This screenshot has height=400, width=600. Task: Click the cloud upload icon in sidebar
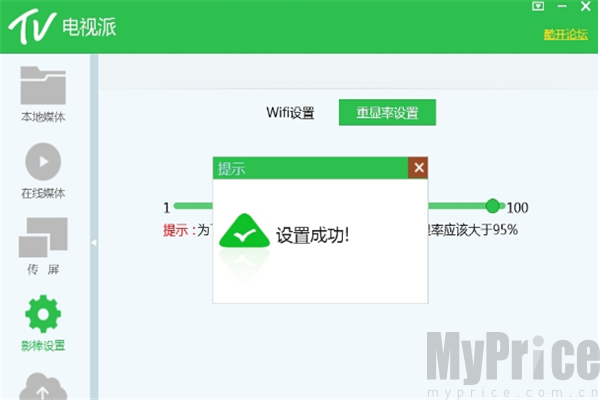pos(43,387)
